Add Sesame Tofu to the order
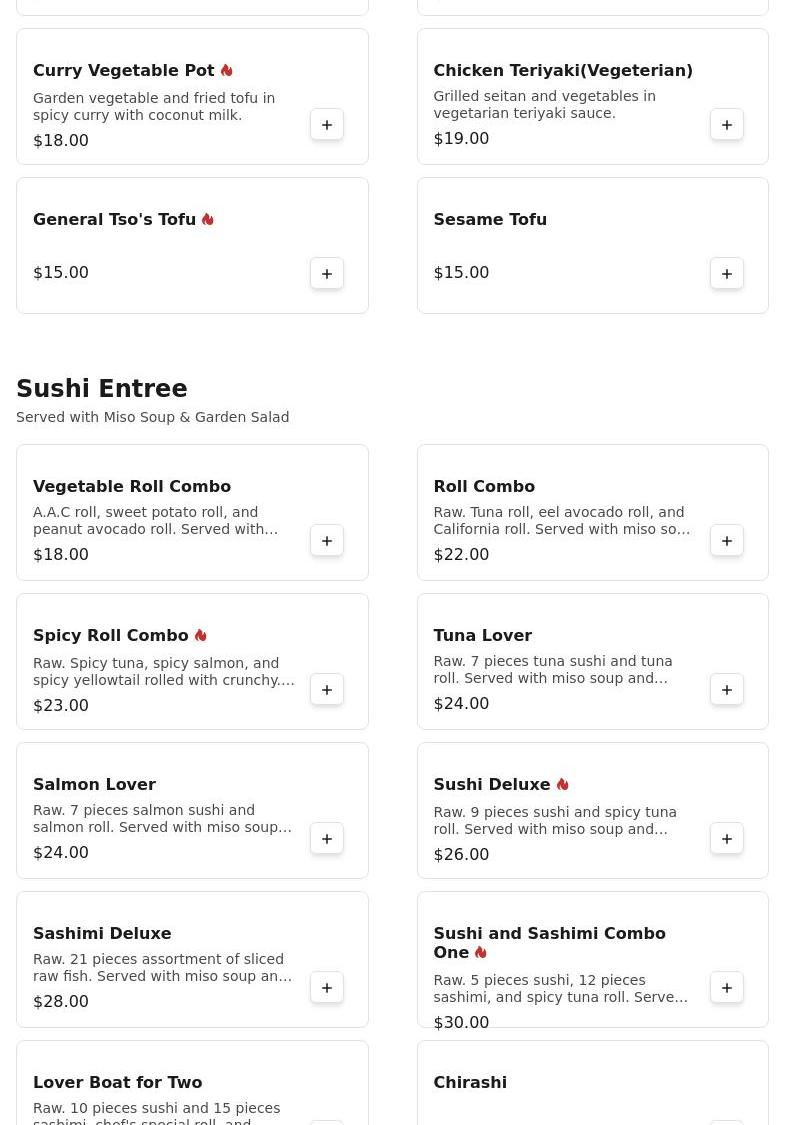This screenshot has width=785, height=1125. pos(727,274)
